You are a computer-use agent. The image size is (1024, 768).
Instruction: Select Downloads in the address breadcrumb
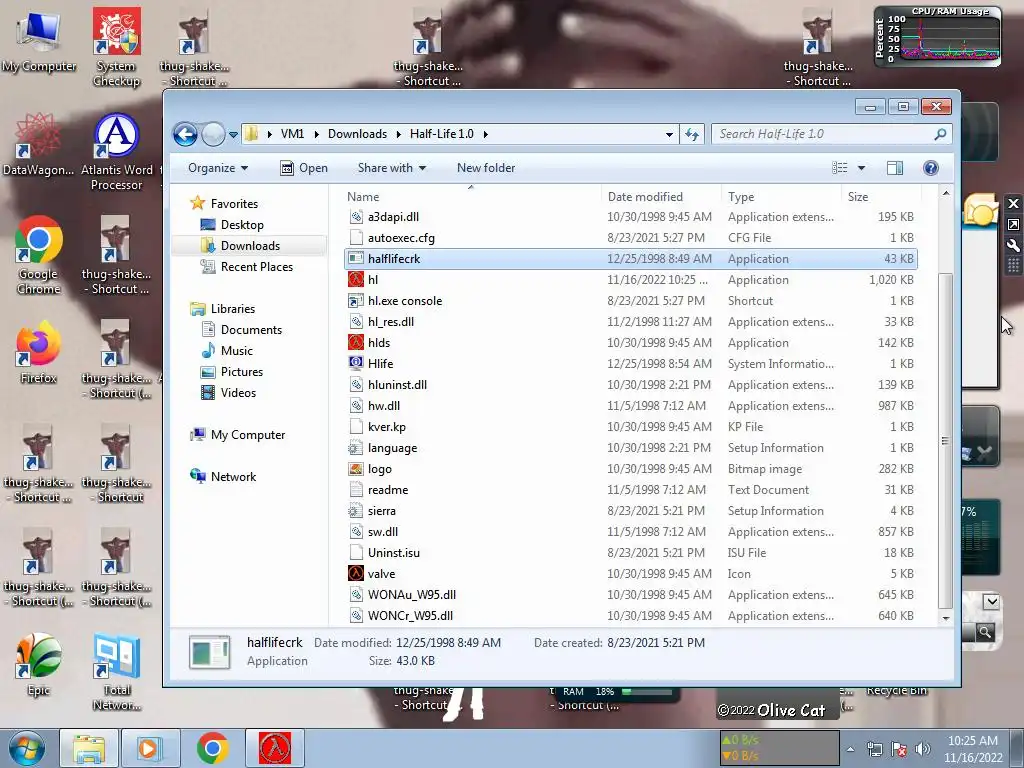pyautogui.click(x=357, y=134)
